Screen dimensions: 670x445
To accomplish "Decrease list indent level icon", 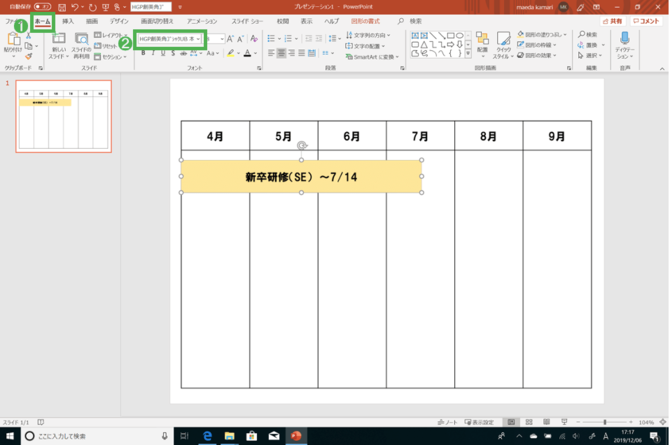I will (309, 38).
